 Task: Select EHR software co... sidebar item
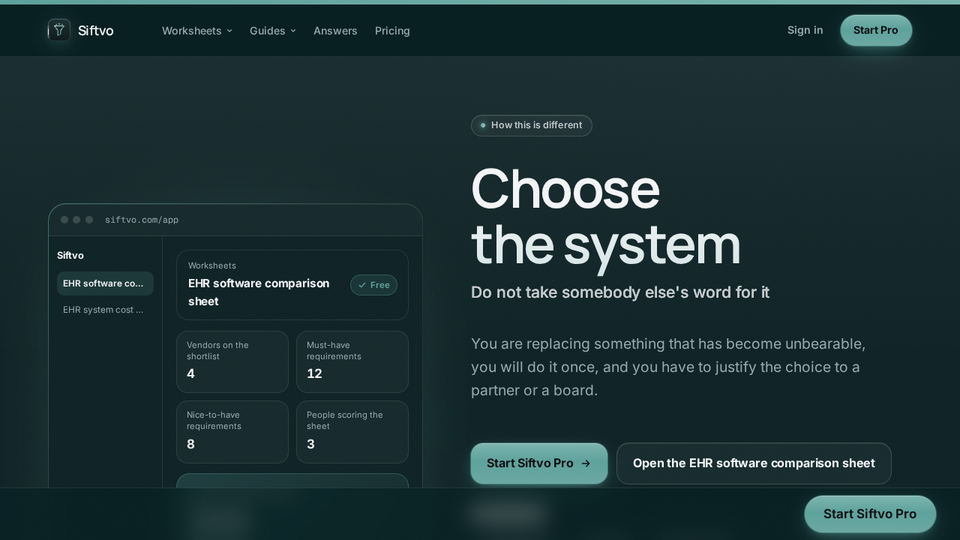(105, 283)
